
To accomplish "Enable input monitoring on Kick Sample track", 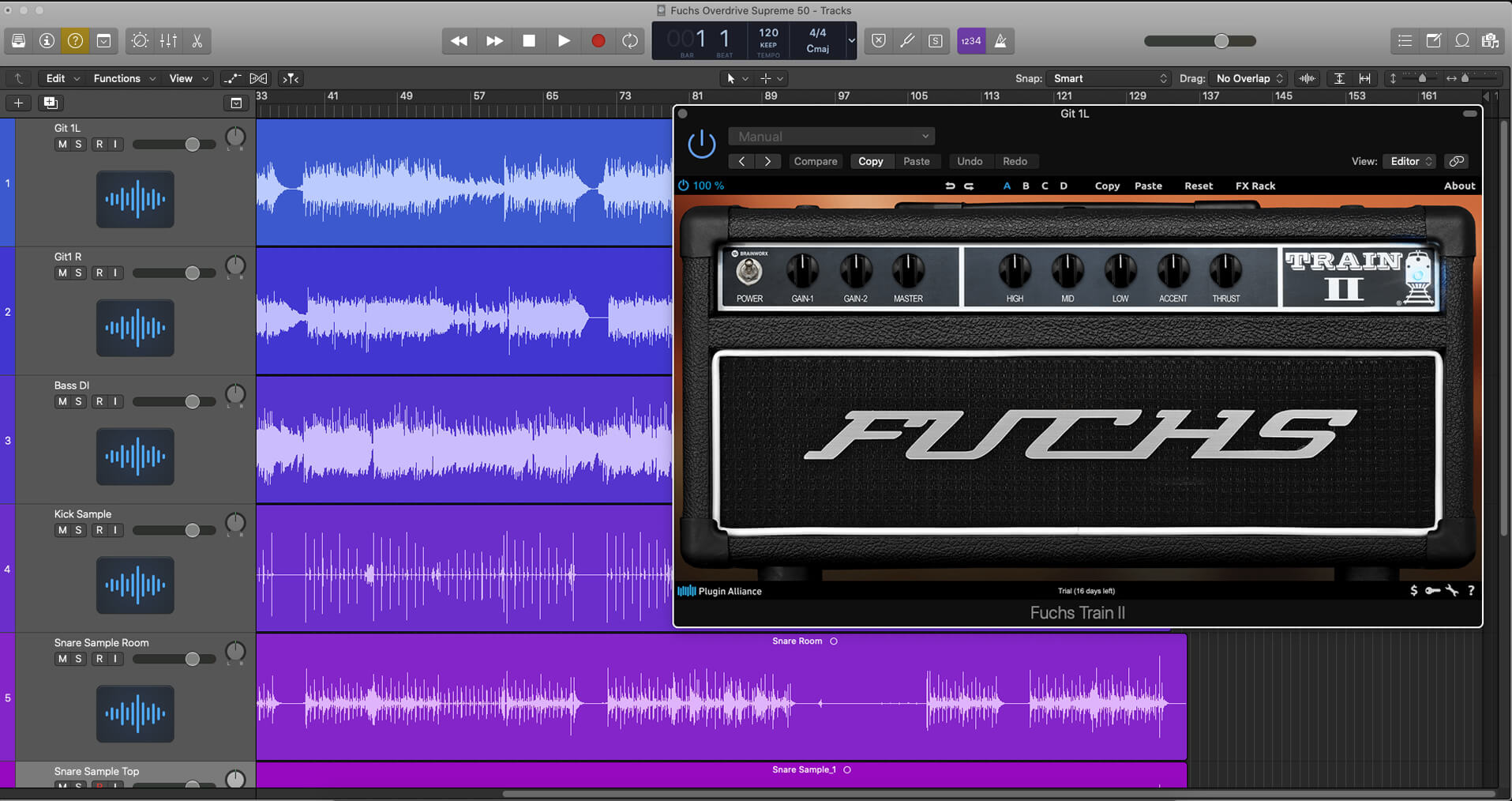I will pos(115,531).
